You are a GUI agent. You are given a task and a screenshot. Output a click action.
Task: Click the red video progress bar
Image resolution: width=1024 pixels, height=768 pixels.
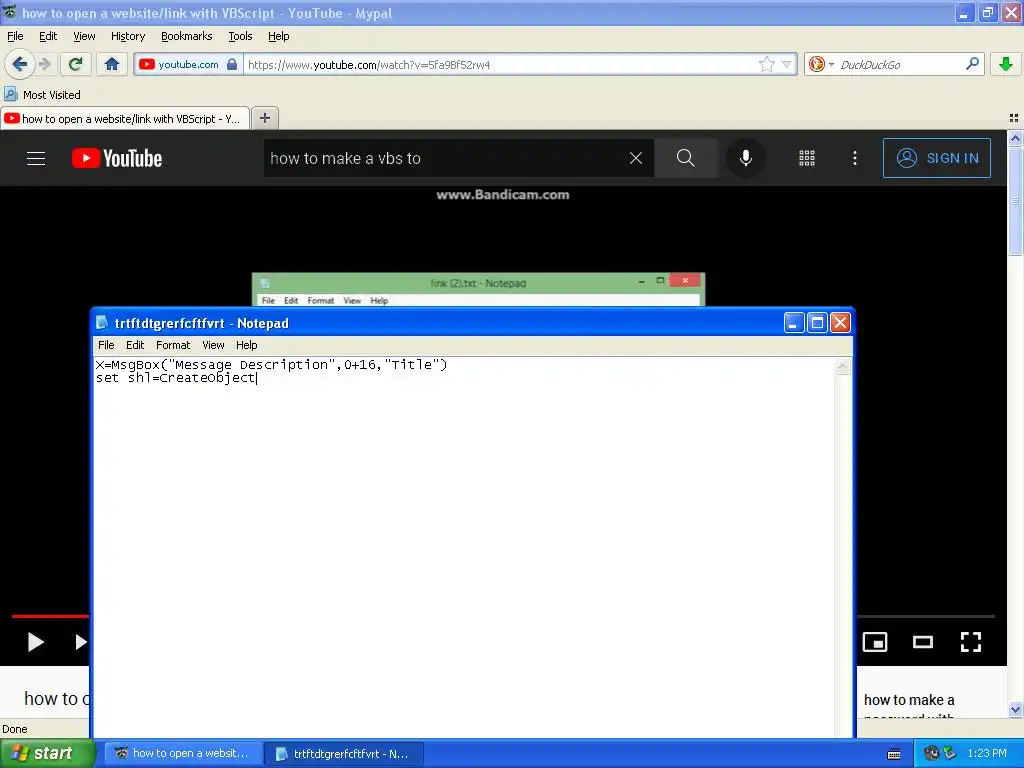point(50,616)
